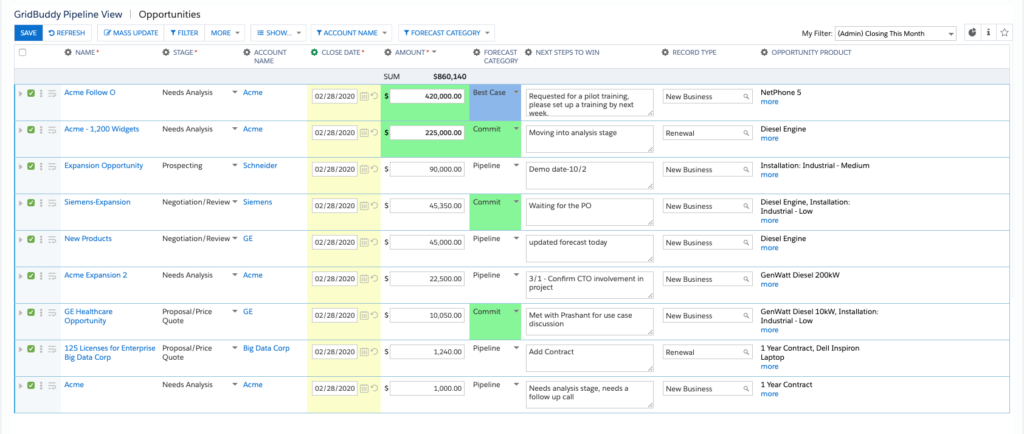
Task: Click the Refresh toolbar button
Action: 67,33
